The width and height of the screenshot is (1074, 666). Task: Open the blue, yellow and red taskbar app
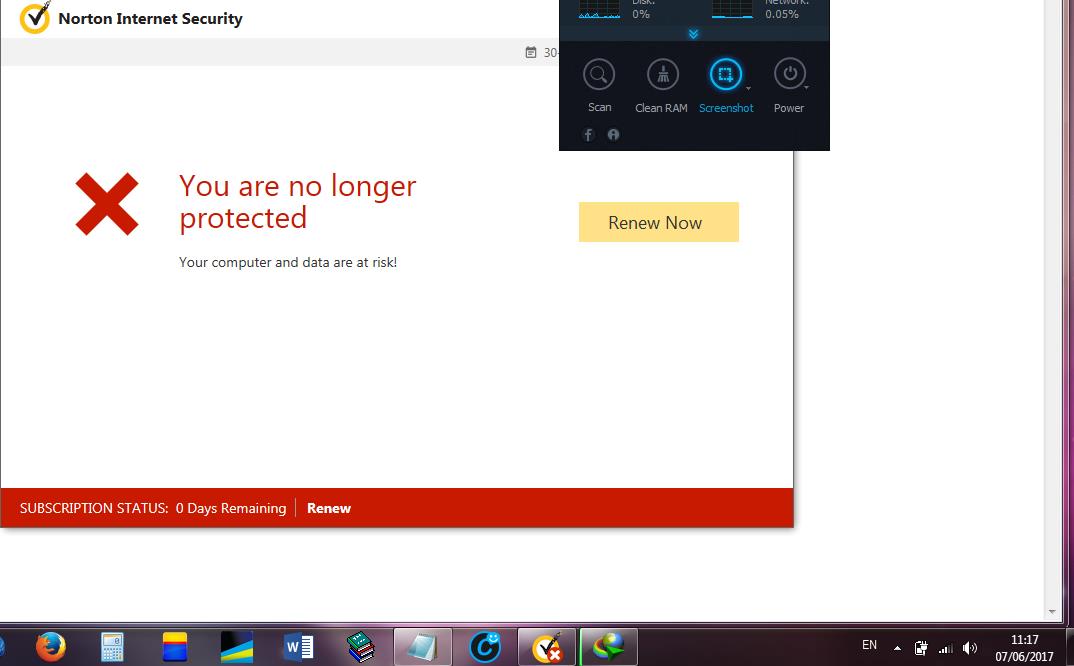[175, 647]
